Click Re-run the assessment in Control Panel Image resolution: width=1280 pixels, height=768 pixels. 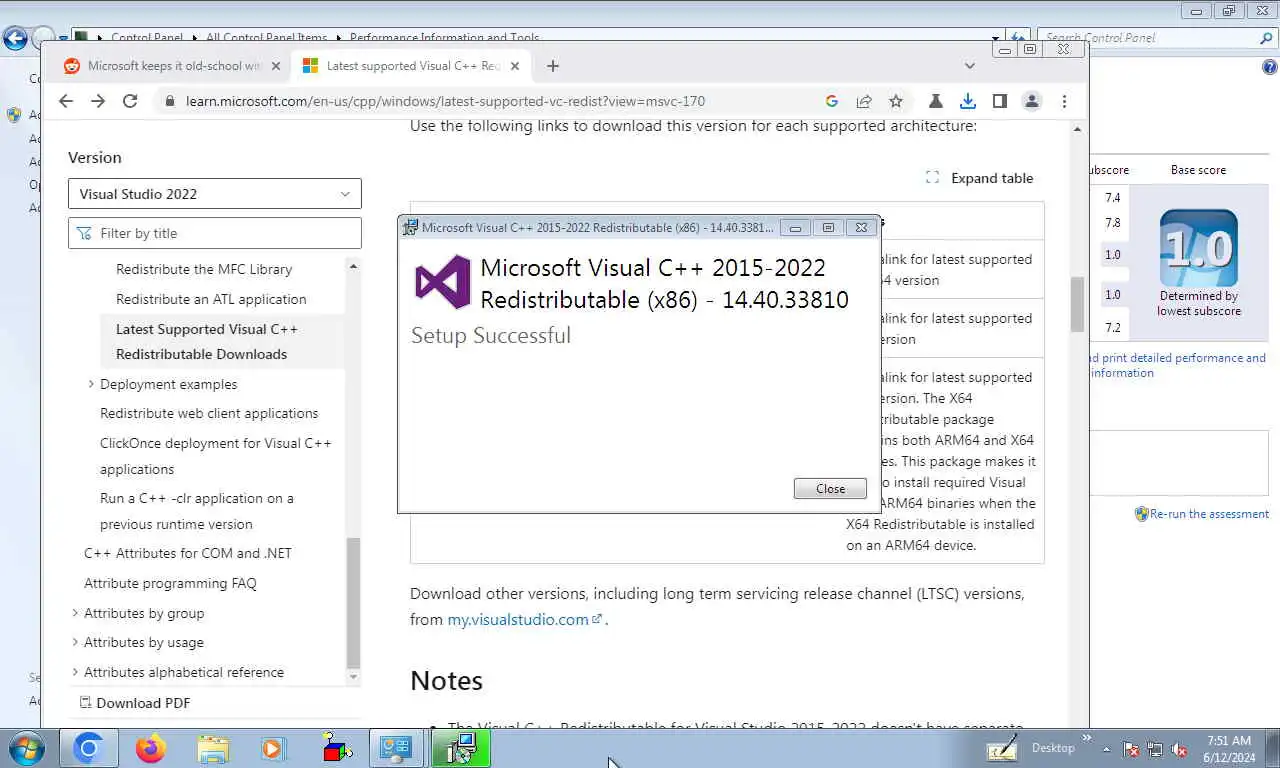coord(1209,514)
